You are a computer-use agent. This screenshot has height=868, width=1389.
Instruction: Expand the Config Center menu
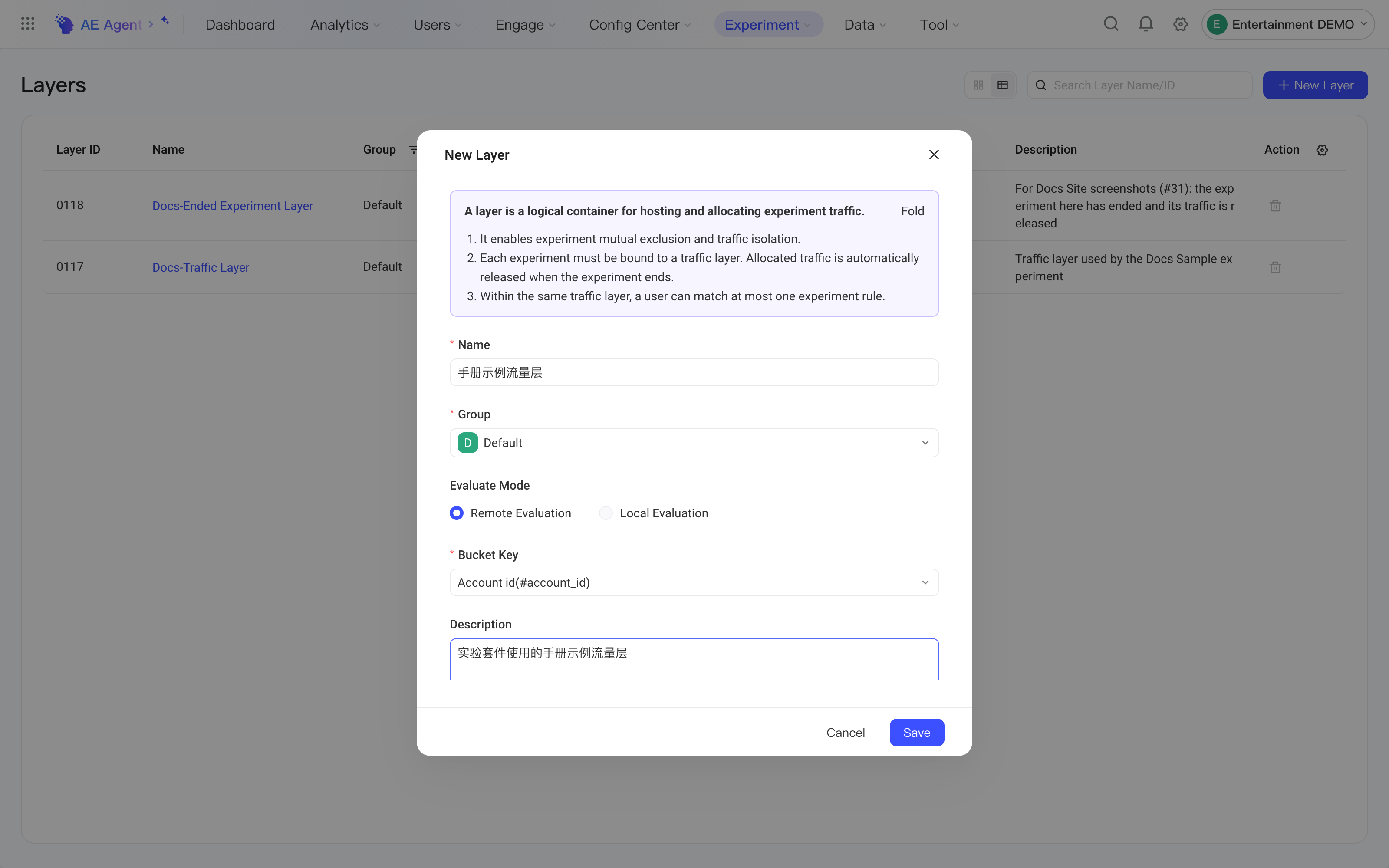point(639,25)
